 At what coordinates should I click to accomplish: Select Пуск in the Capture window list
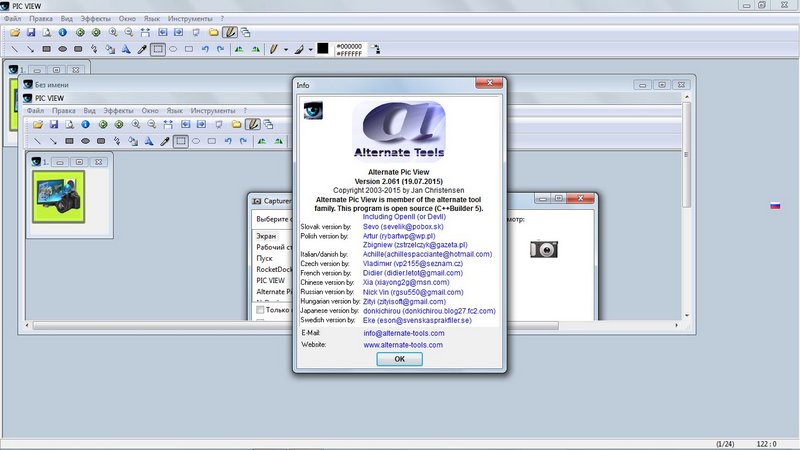(264, 258)
